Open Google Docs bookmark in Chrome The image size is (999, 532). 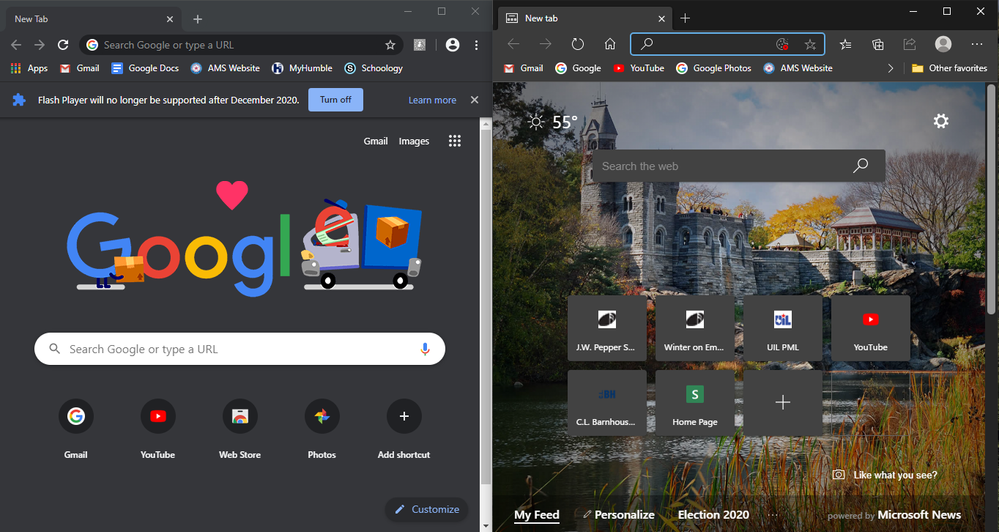145,68
